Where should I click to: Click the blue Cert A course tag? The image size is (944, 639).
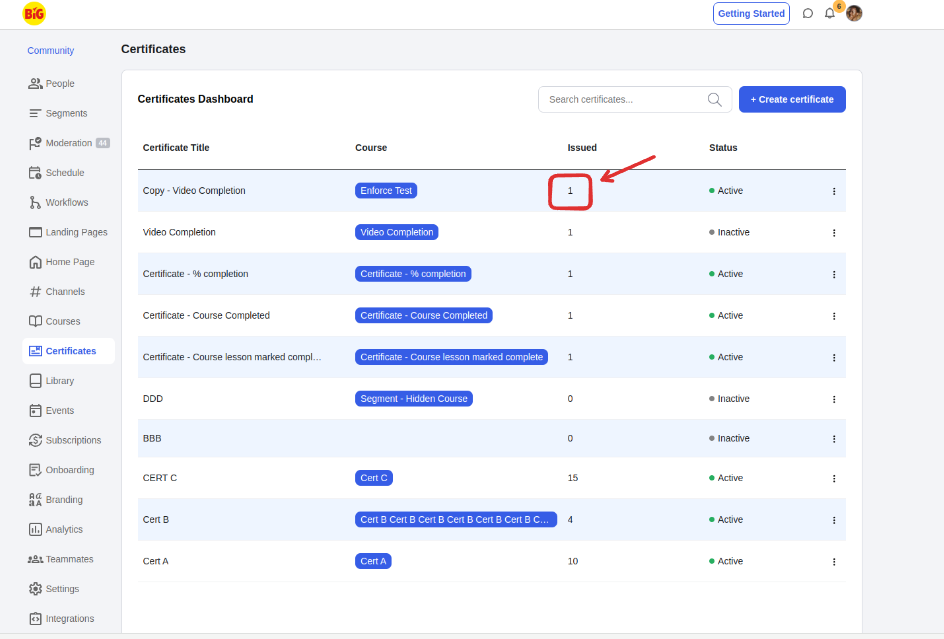click(373, 561)
